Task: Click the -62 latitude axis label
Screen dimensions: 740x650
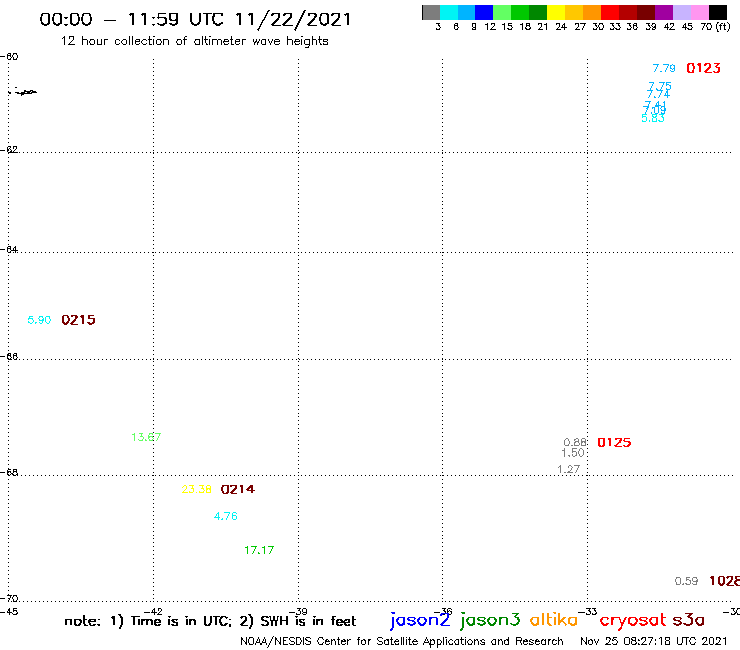Action: [x=9, y=150]
